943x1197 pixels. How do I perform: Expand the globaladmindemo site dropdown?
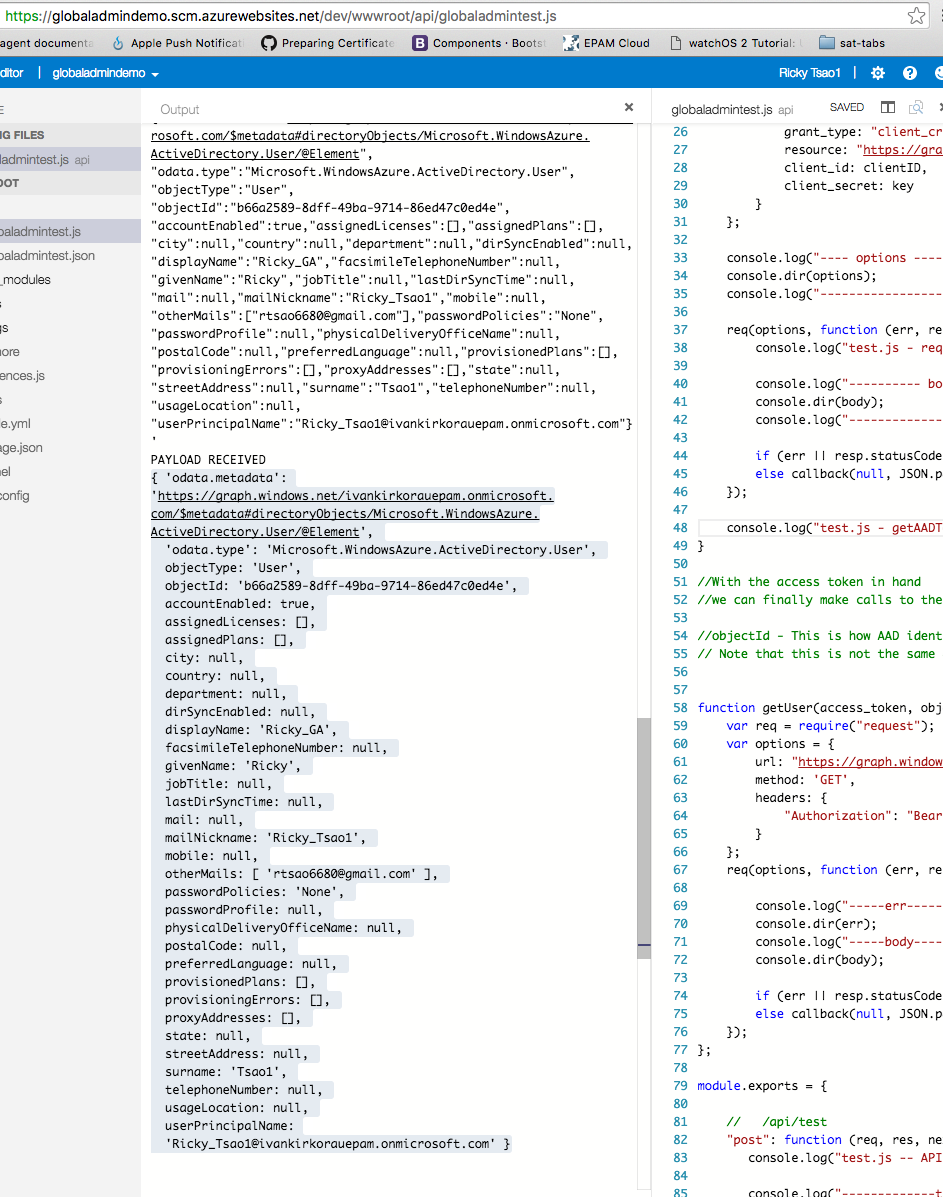[x=105, y=73]
